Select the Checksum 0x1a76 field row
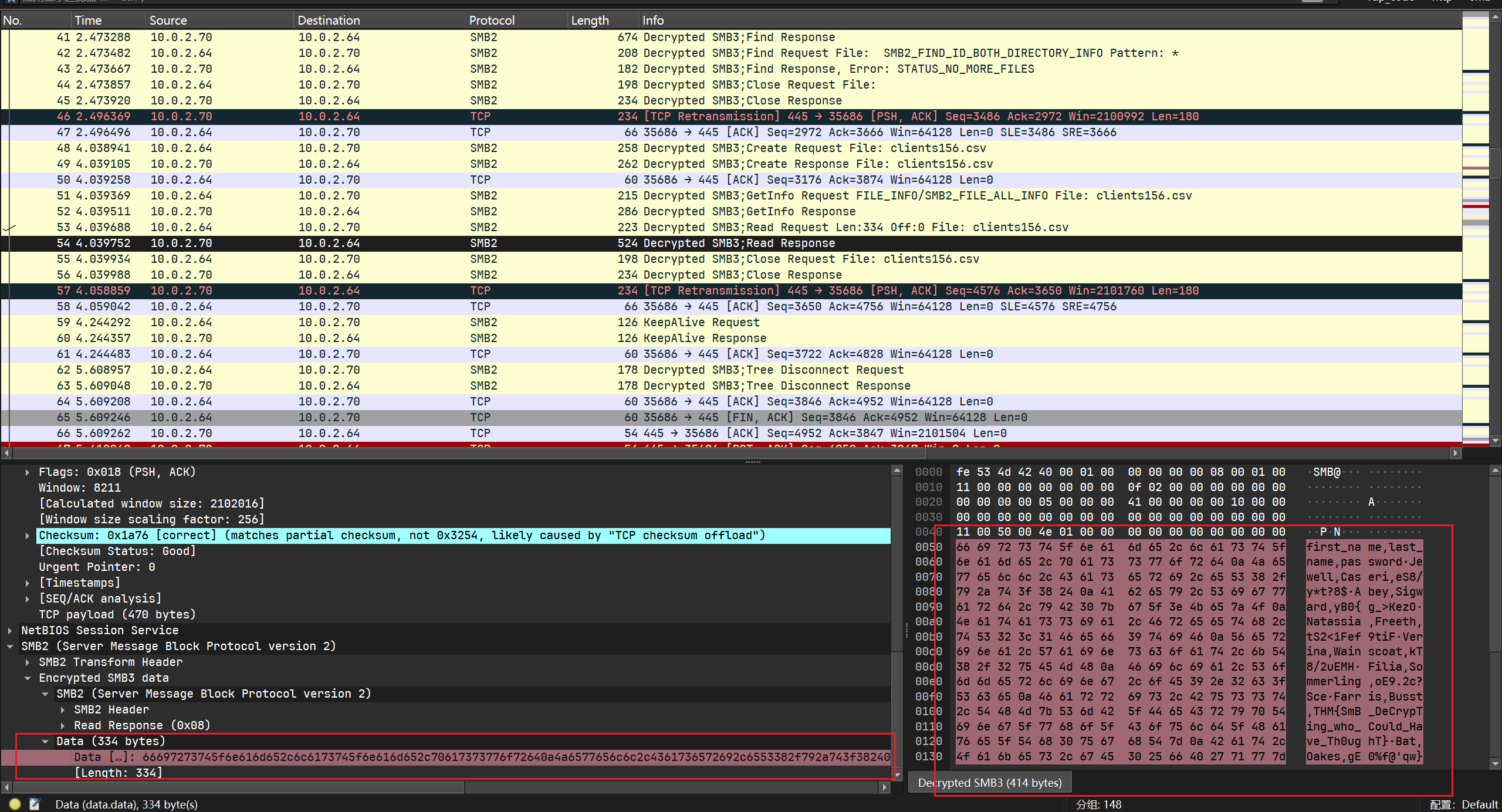This screenshot has width=1502, height=812. 401,536
